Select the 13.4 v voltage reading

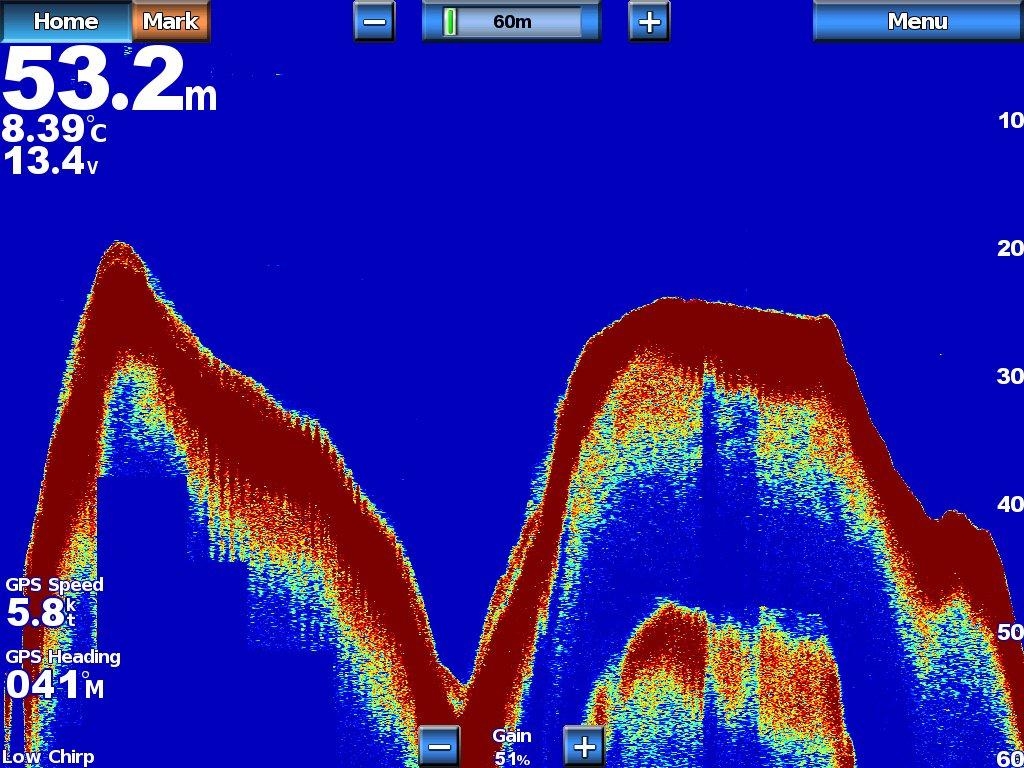point(50,161)
